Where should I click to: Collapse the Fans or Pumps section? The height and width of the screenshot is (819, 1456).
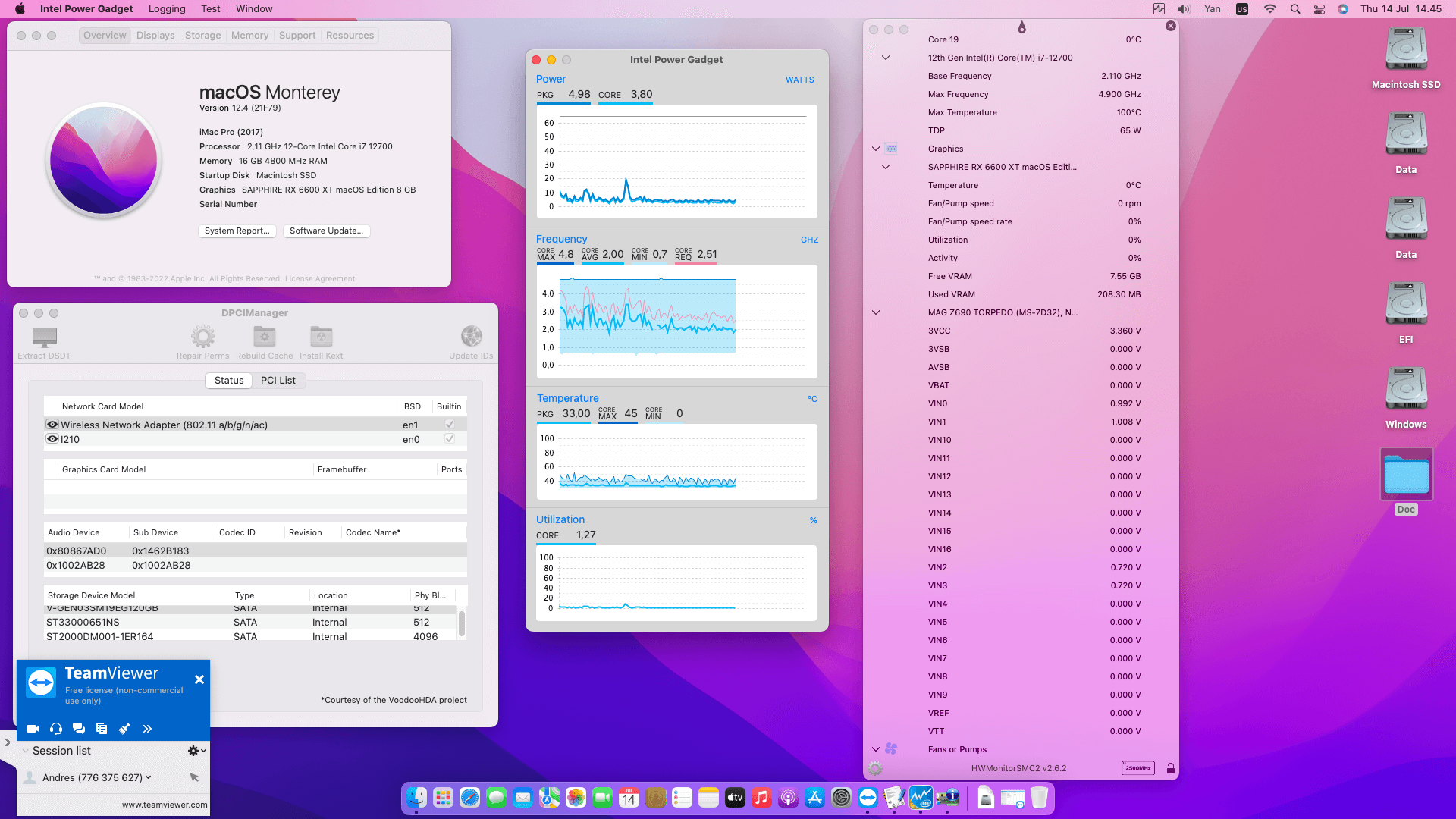click(875, 749)
